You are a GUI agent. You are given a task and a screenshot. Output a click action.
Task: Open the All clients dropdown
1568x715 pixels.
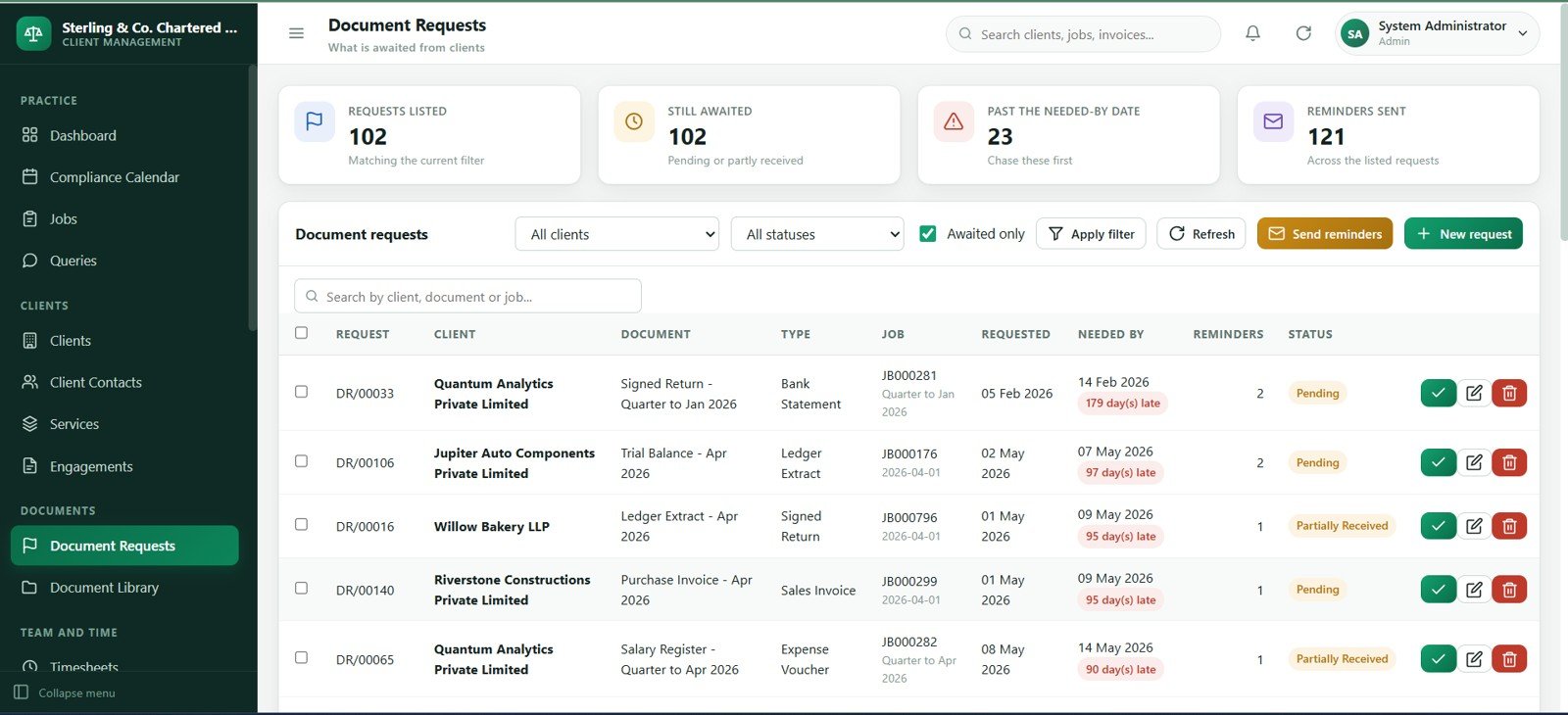pyautogui.click(x=616, y=234)
